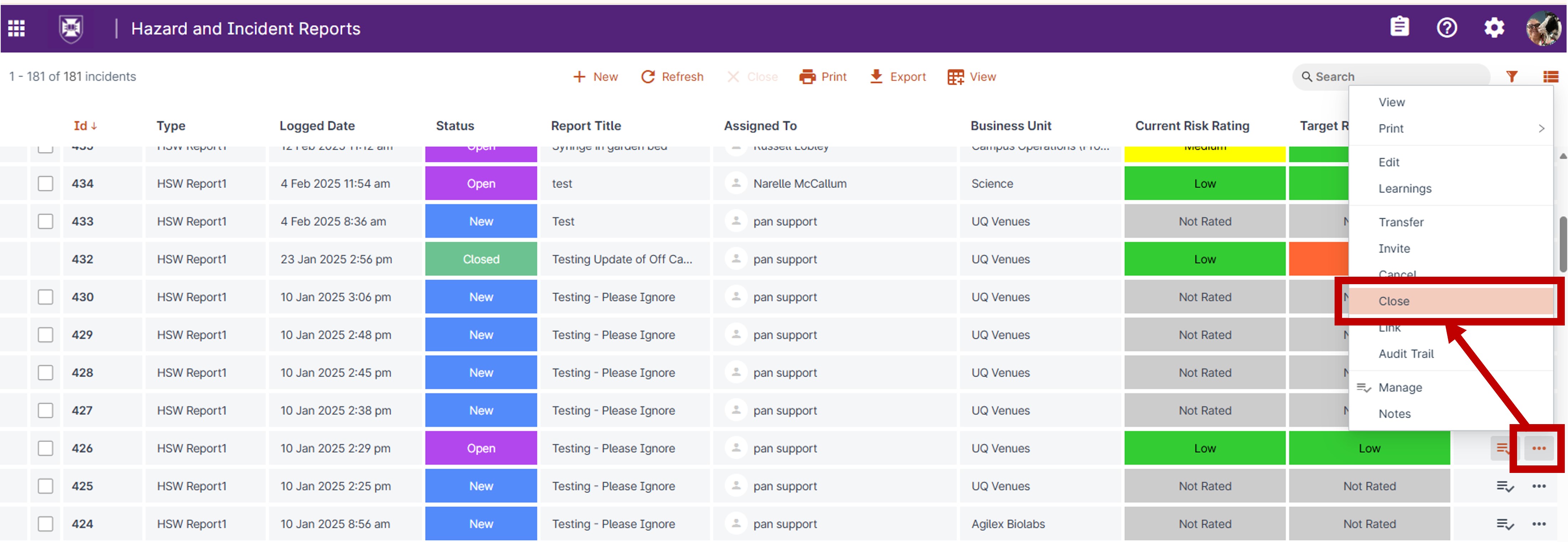
Task: Refresh the incident list
Action: (672, 77)
